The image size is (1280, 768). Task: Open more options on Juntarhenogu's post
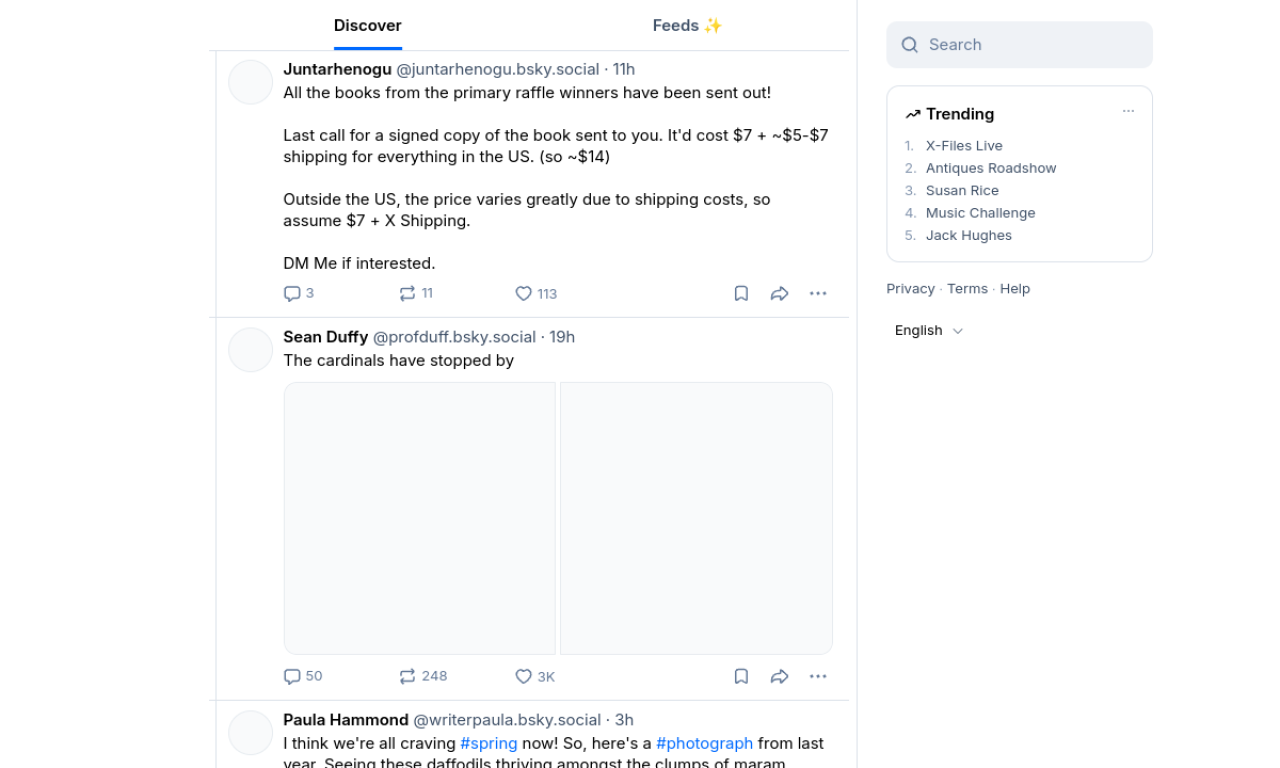pyautogui.click(x=818, y=293)
